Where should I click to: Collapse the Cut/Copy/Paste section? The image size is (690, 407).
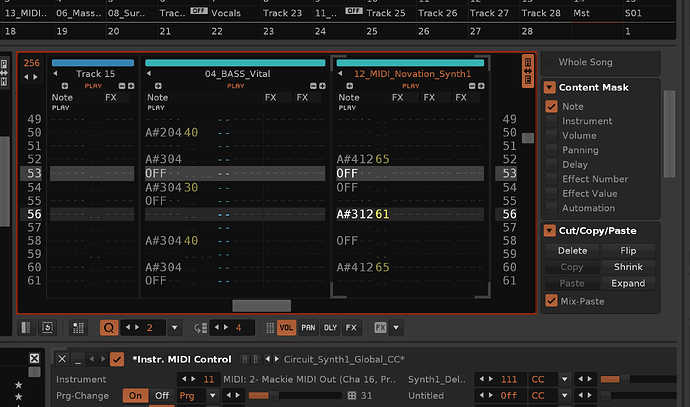(x=550, y=231)
